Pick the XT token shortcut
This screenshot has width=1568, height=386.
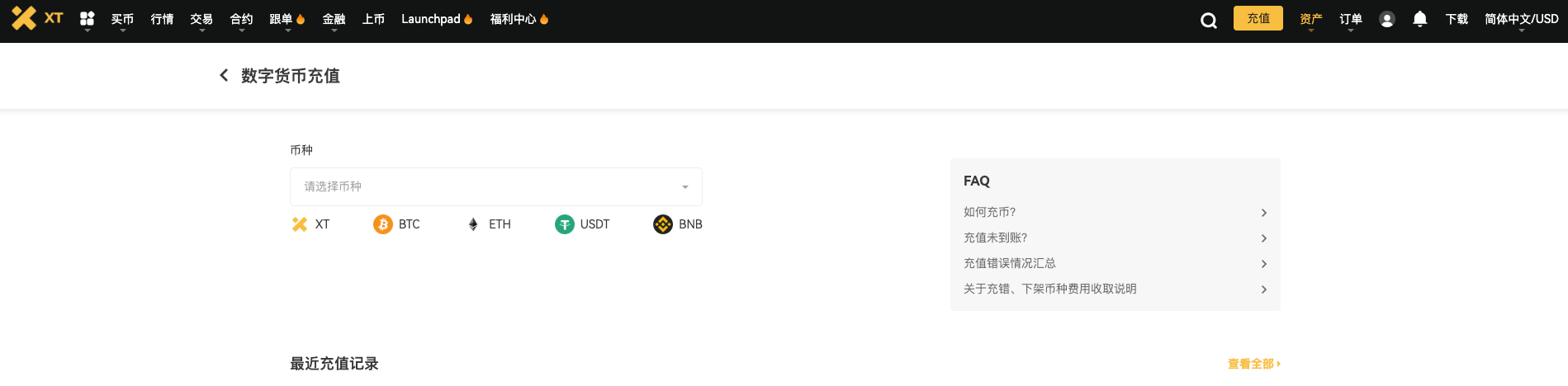tap(310, 224)
